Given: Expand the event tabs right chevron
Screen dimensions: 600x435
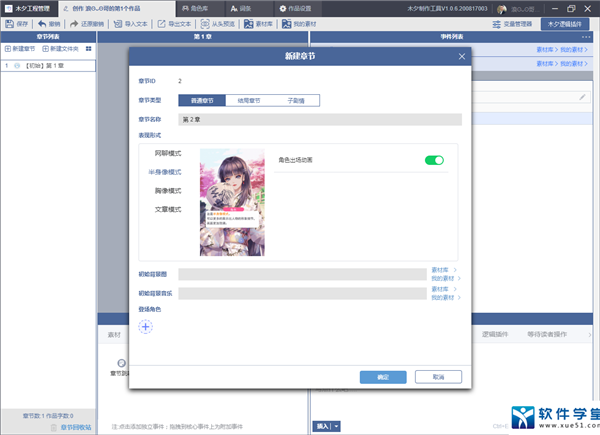Looking at the screenshot, I should click(x=590, y=335).
